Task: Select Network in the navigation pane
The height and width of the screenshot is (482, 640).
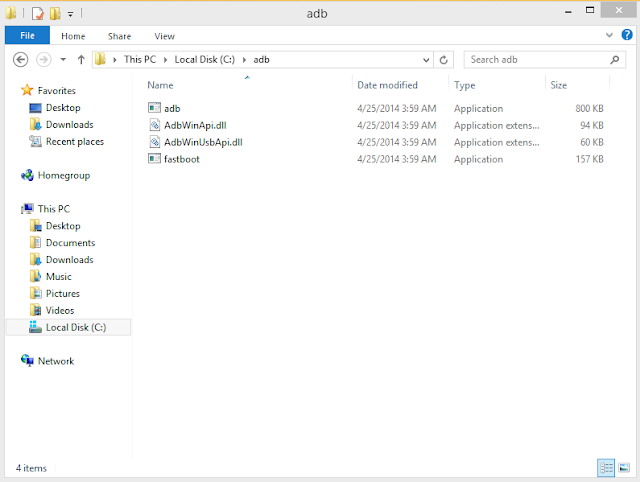Action: tap(56, 361)
